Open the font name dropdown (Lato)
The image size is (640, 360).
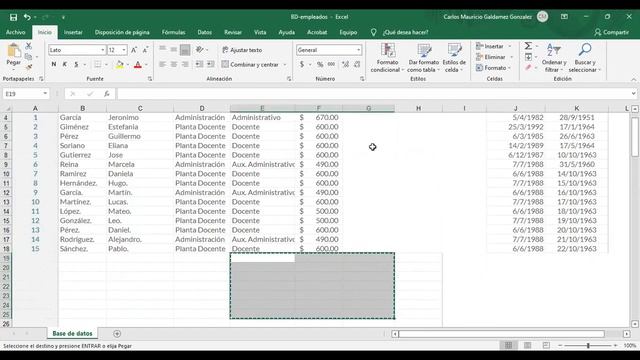coord(103,50)
